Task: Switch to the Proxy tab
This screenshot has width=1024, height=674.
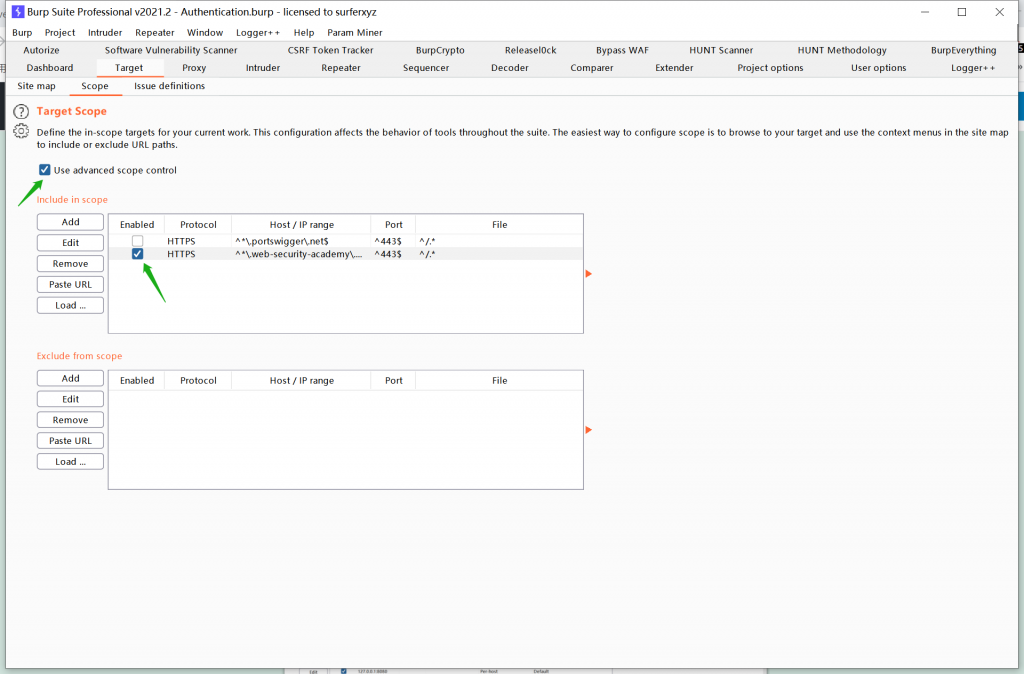Action: pos(194,68)
